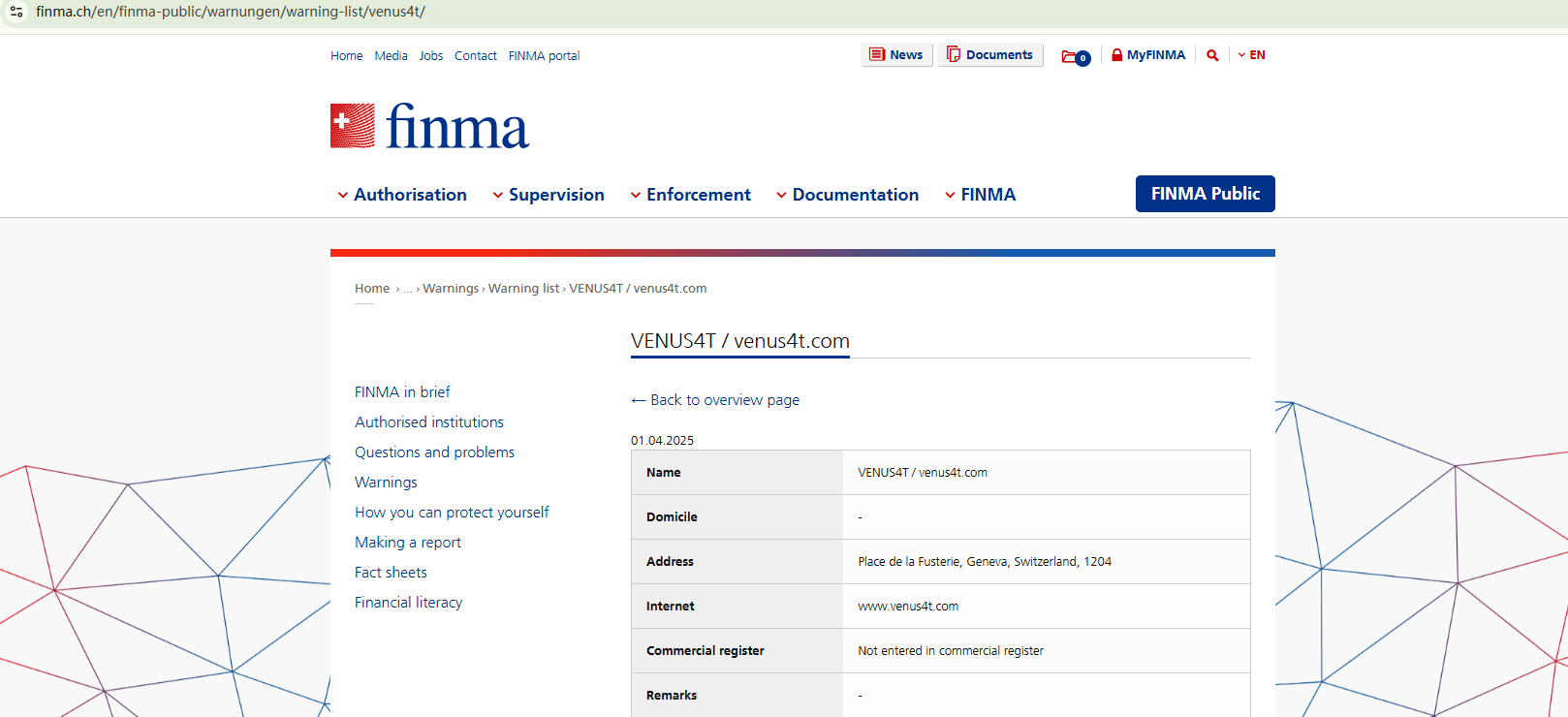This screenshot has width=1568, height=717.
Task: Open Financial literacy sidebar item
Action: pyautogui.click(x=408, y=603)
